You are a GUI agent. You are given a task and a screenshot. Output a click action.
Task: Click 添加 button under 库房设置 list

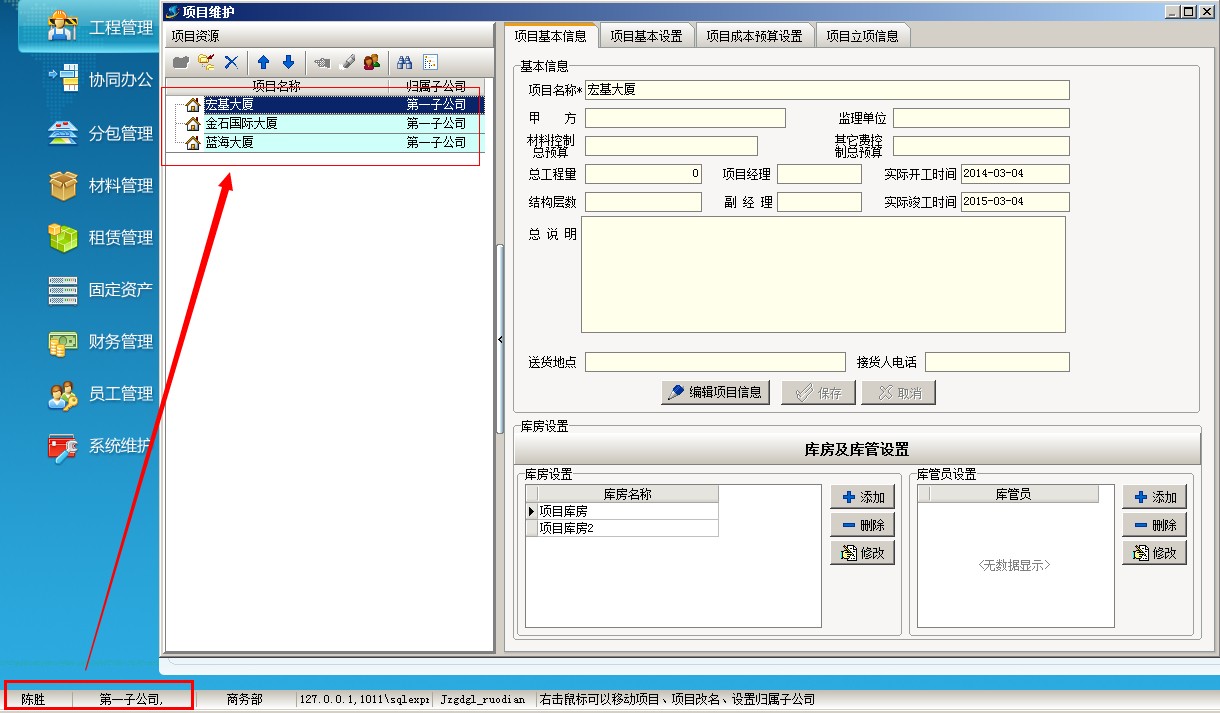point(862,497)
